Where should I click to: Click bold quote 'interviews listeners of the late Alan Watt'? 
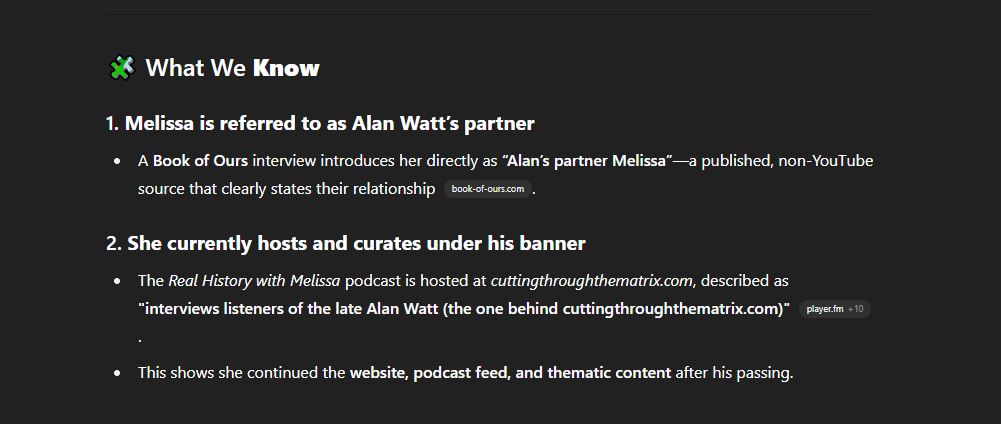pyautogui.click(x=289, y=309)
